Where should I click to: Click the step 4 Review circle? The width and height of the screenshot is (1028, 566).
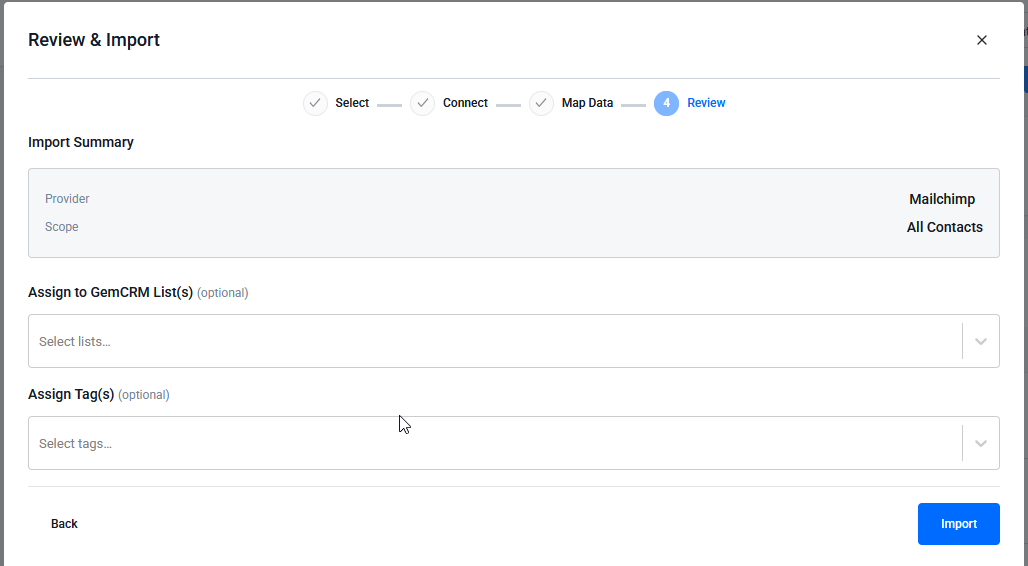[x=666, y=103]
